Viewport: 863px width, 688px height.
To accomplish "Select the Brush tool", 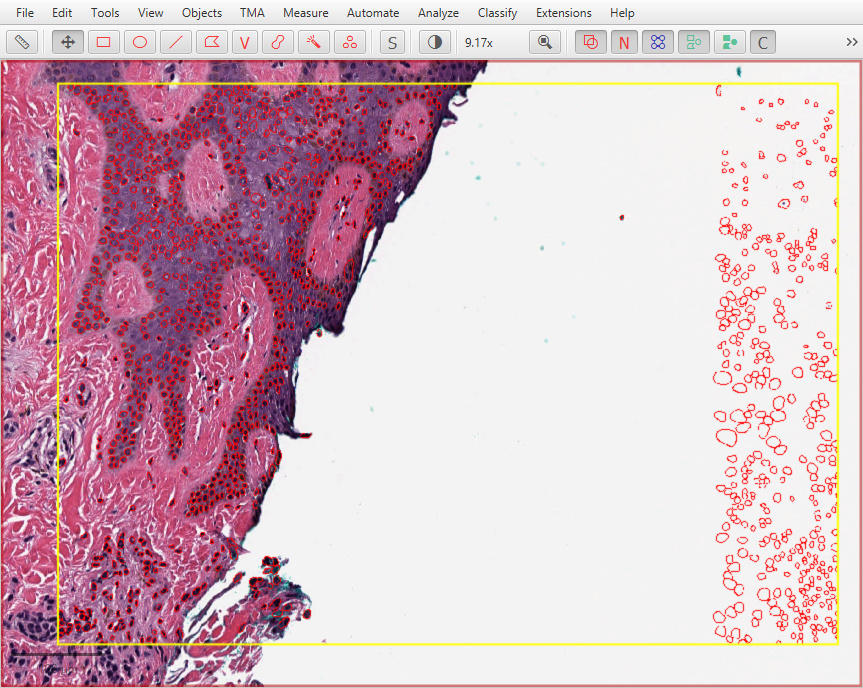I will pos(278,42).
